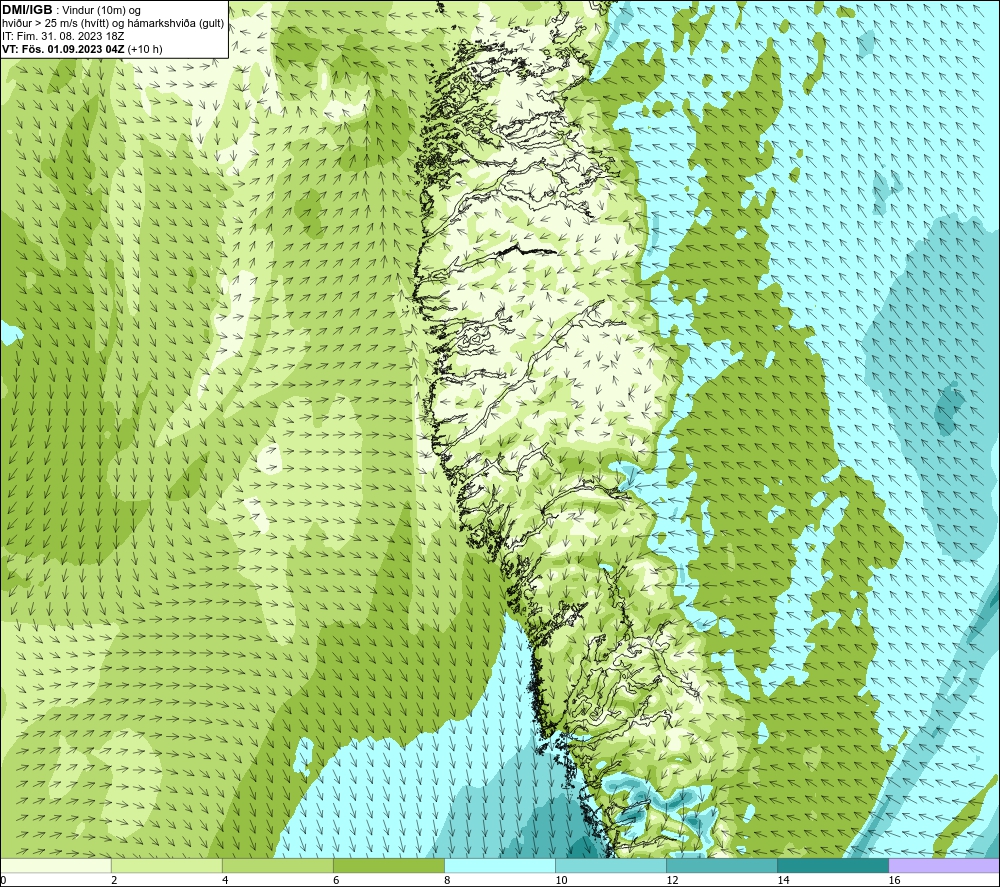Click the 0–2 m/s palest legend color segment

(x=56, y=865)
